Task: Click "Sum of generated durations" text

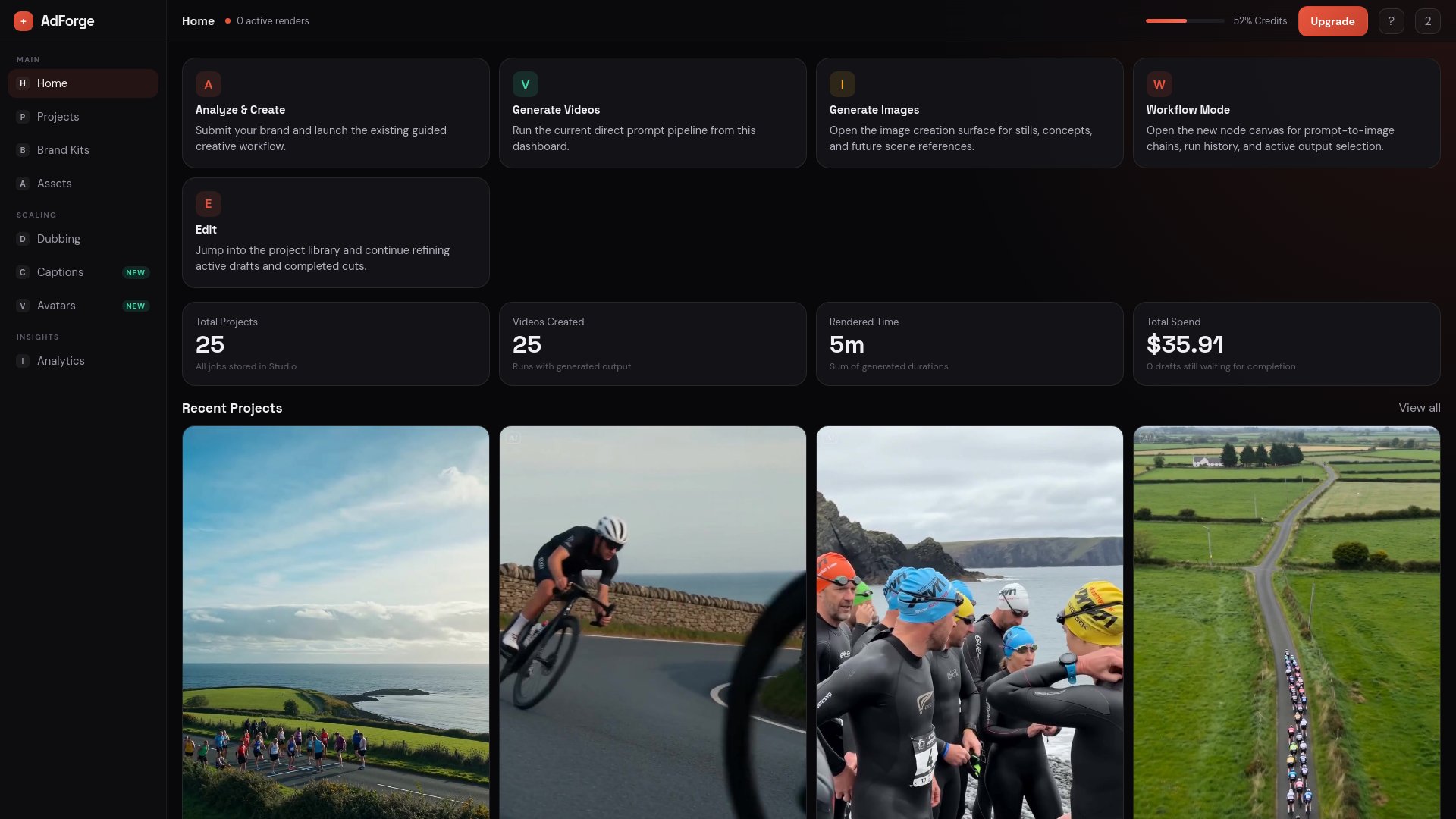Action: point(889,366)
